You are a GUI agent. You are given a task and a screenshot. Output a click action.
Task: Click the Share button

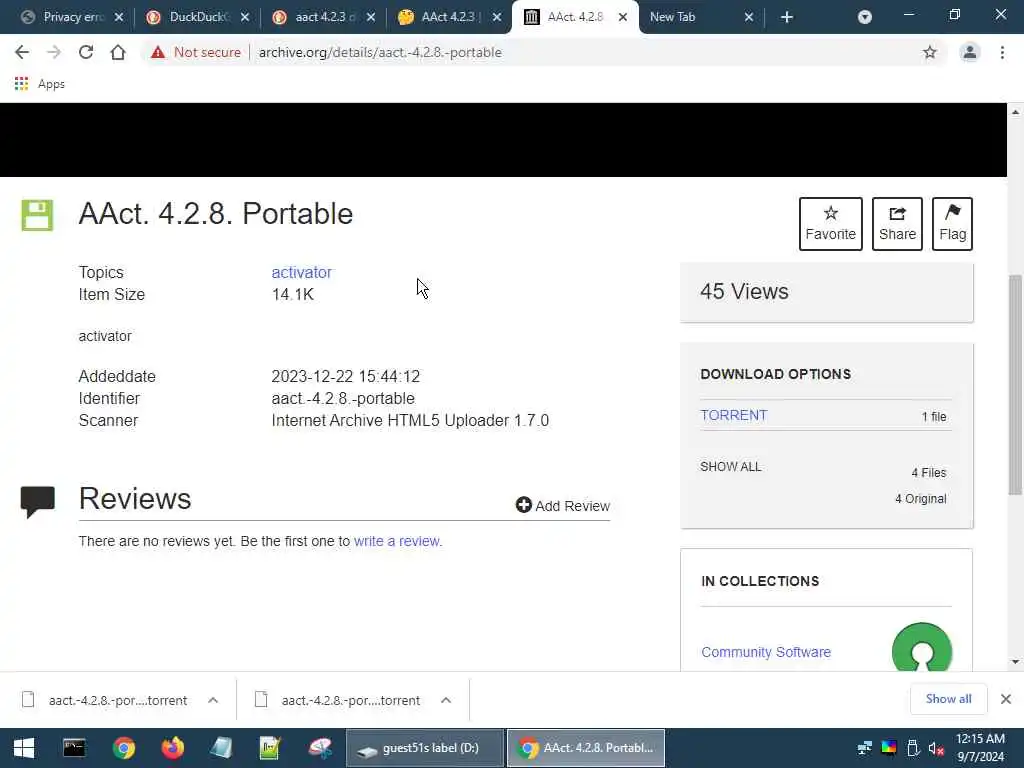pos(897,224)
